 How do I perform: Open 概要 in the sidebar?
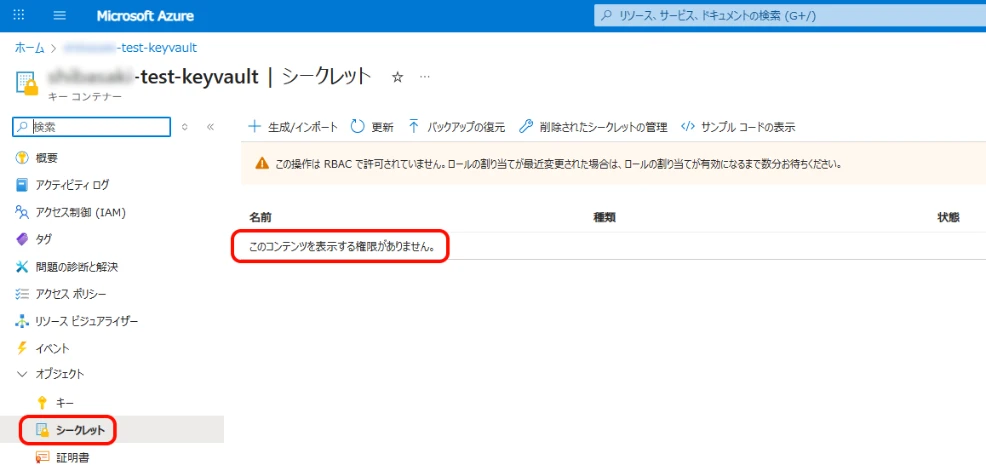pos(45,158)
